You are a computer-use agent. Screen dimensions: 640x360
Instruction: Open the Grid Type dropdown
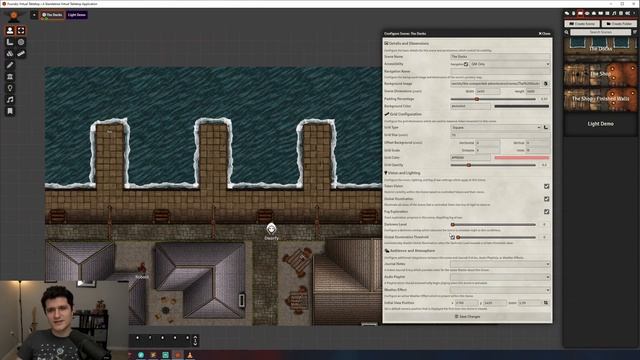[x=496, y=127]
